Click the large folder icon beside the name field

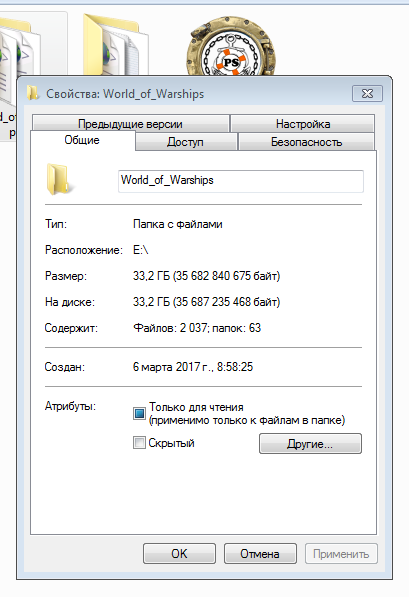pyautogui.click(x=58, y=179)
